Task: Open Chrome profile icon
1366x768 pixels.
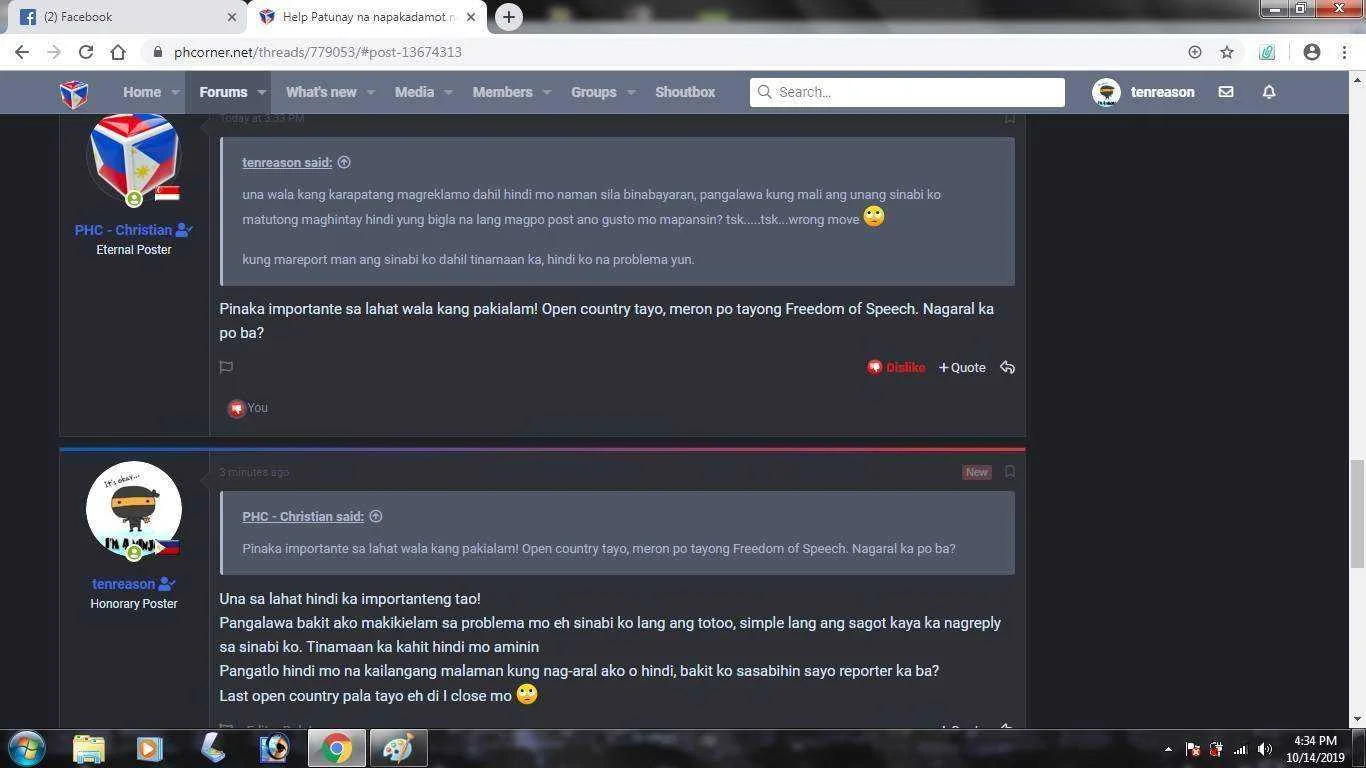Action: [1312, 52]
